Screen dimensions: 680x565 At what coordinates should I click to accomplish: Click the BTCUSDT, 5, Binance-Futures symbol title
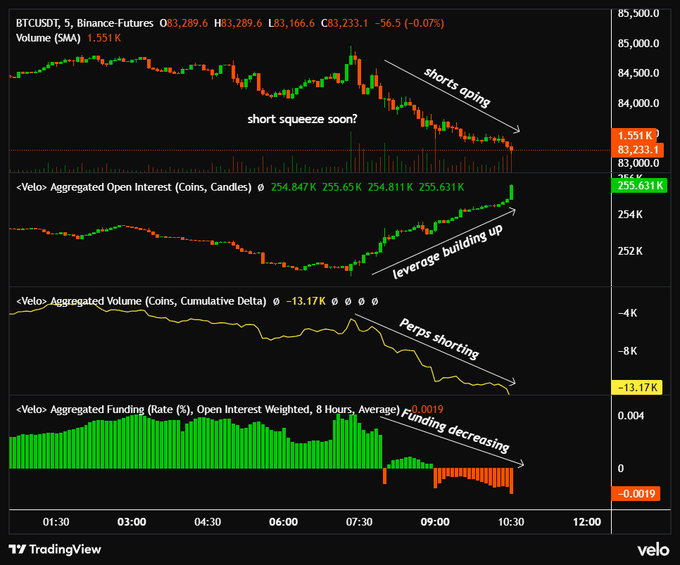[85, 23]
